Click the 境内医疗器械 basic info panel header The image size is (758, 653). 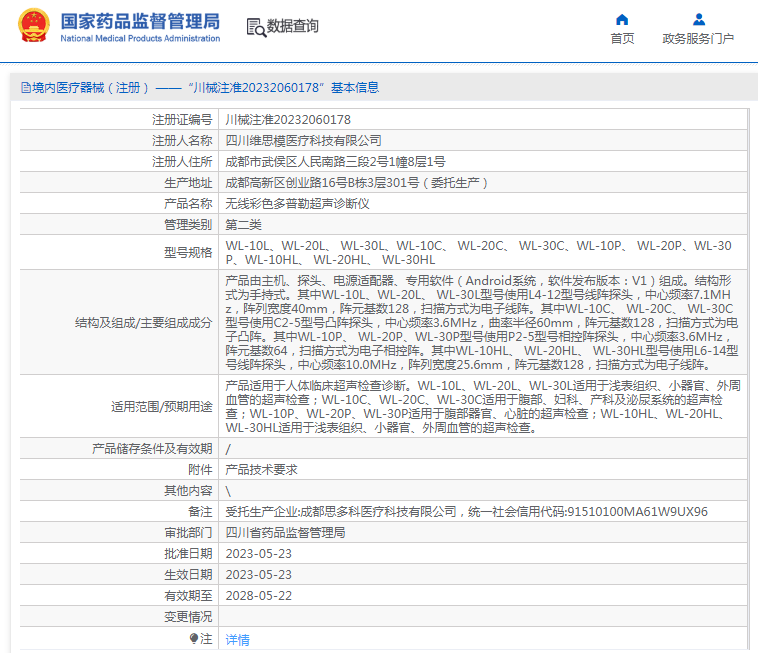coord(200,88)
